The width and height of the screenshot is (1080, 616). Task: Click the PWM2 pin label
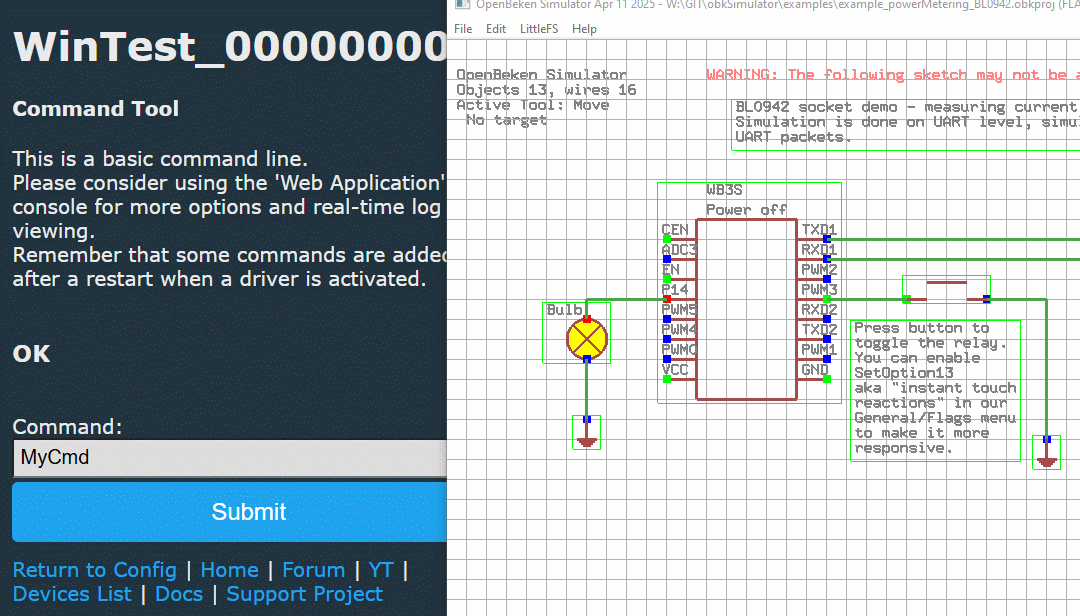(x=819, y=269)
